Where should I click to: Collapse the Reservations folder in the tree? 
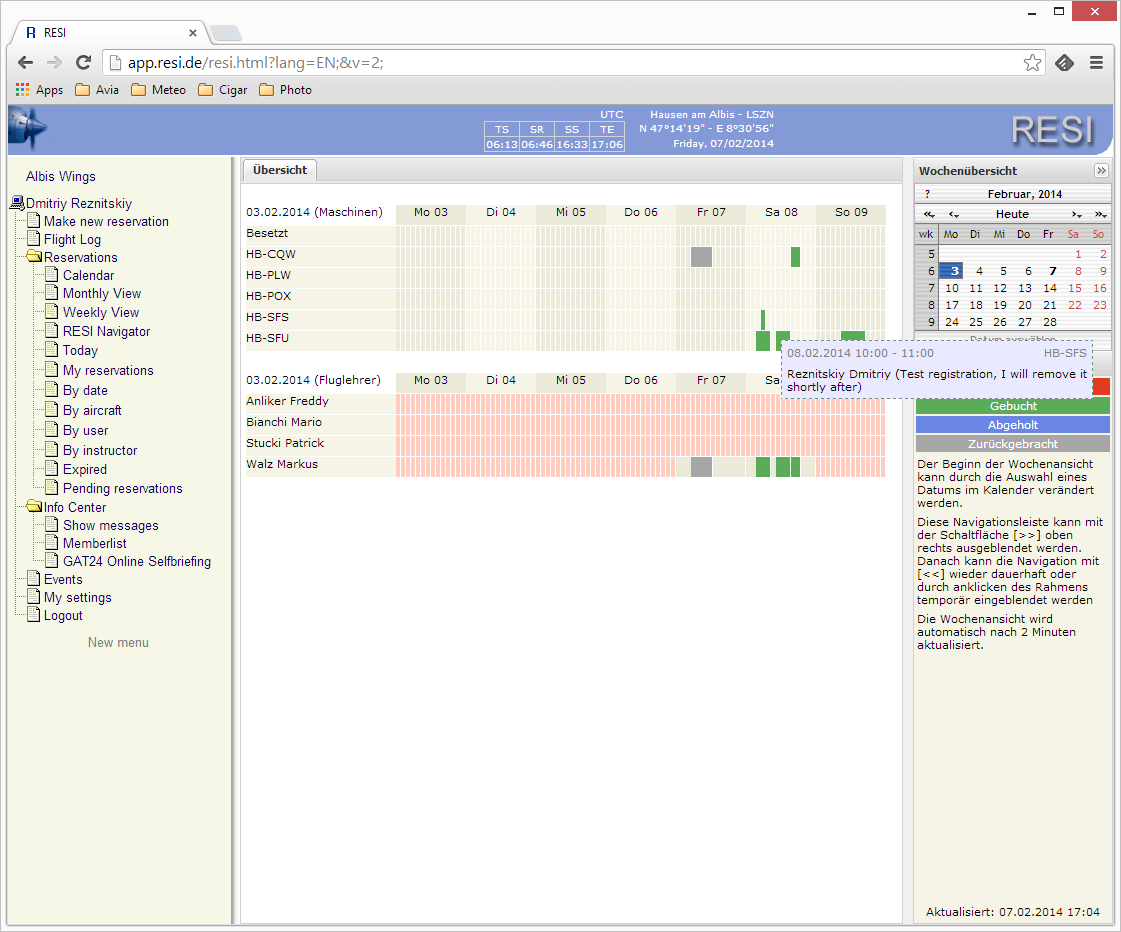click(x=34, y=257)
